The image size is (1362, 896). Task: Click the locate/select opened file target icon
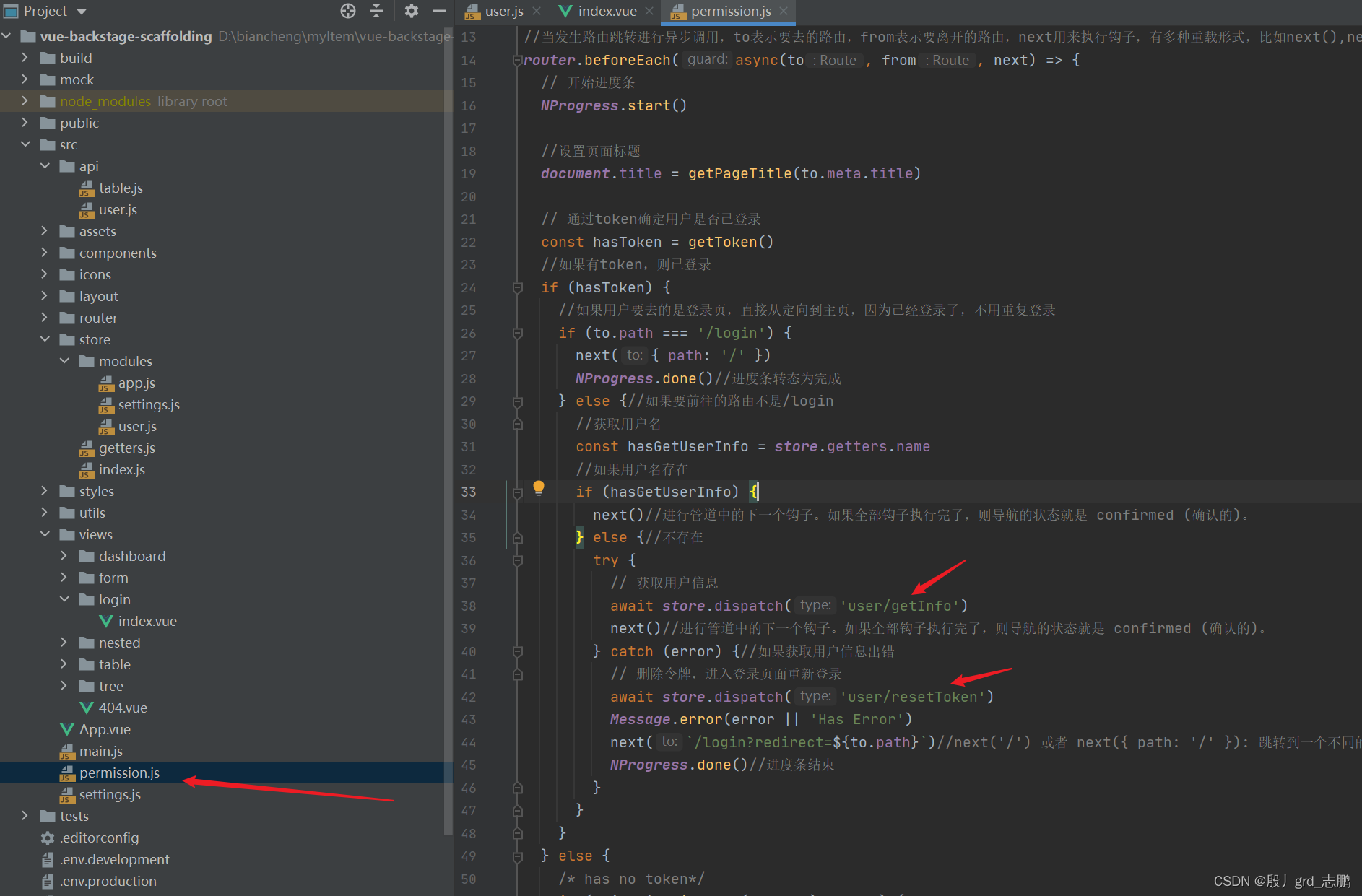click(348, 11)
